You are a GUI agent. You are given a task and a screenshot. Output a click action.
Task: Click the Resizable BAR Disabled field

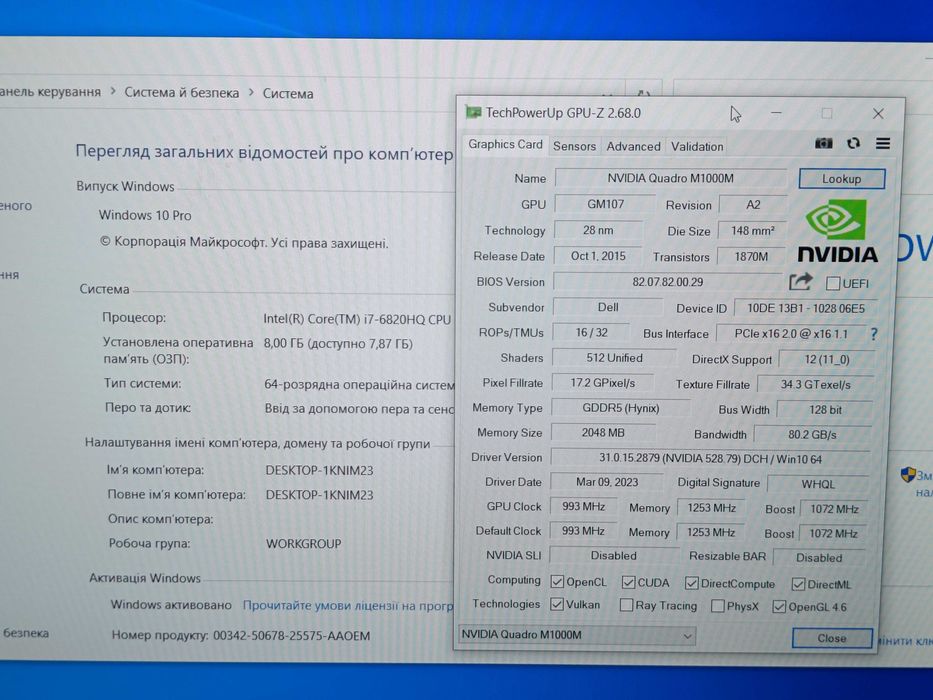coord(819,558)
